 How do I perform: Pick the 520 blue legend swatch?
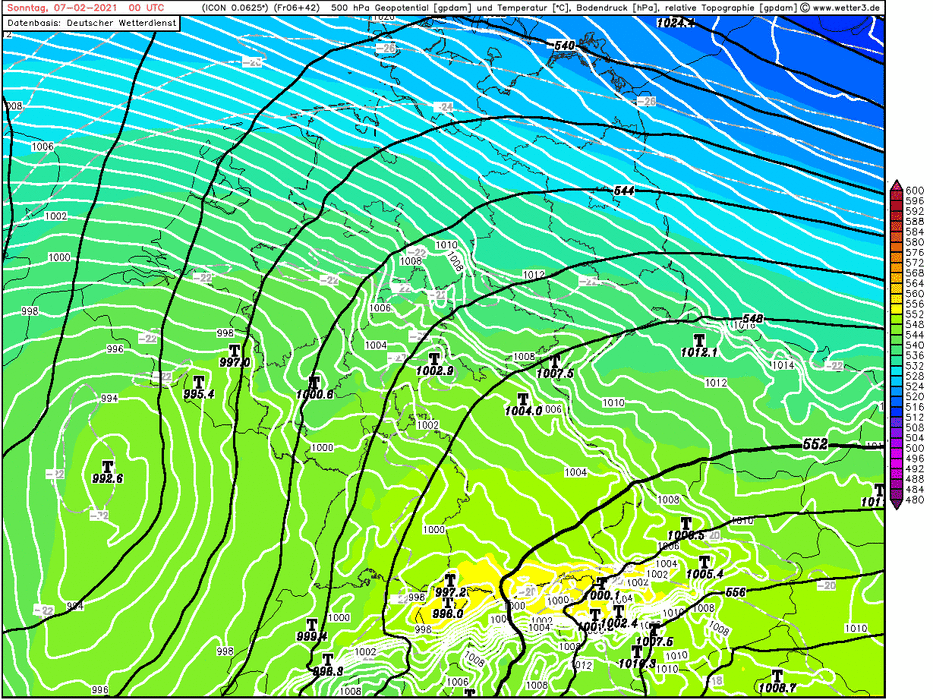click(897, 398)
